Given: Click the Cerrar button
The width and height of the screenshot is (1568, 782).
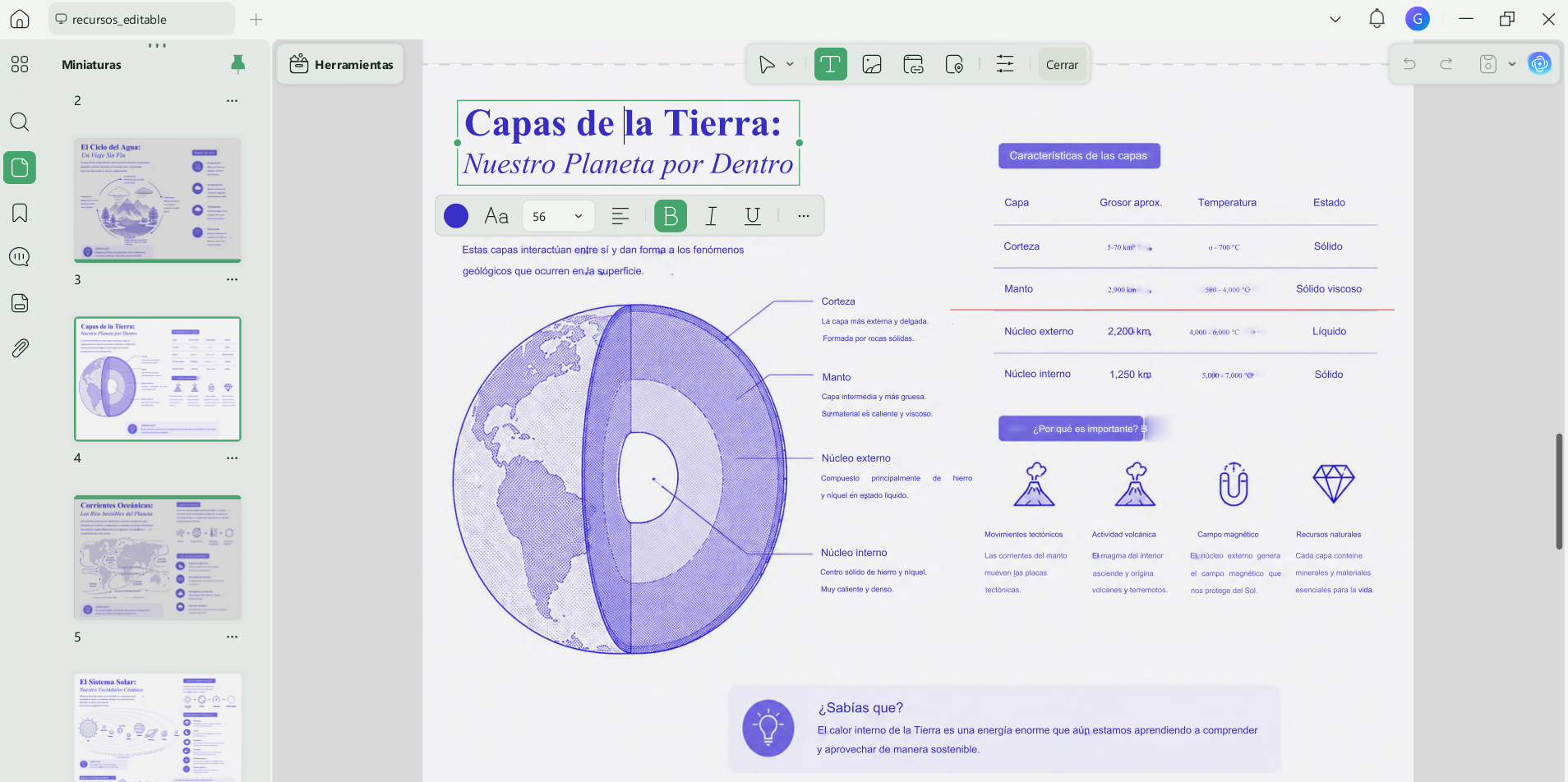Looking at the screenshot, I should pyautogui.click(x=1062, y=65).
